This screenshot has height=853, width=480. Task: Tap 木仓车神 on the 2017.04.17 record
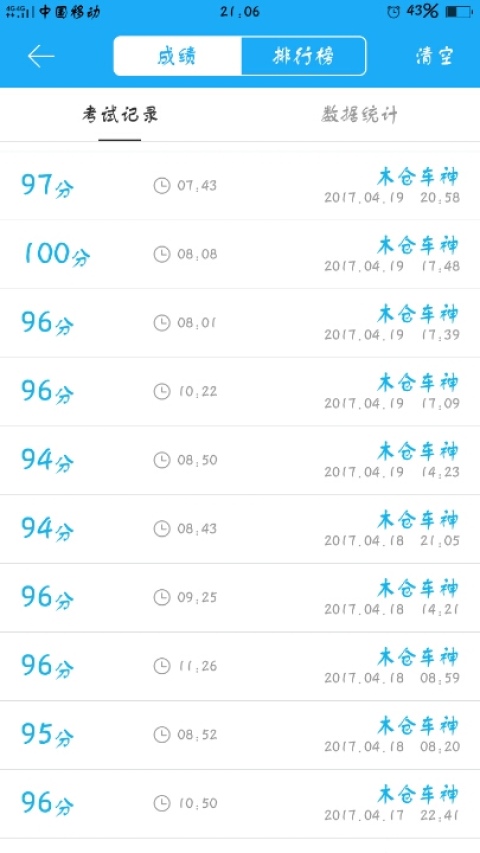click(418, 794)
